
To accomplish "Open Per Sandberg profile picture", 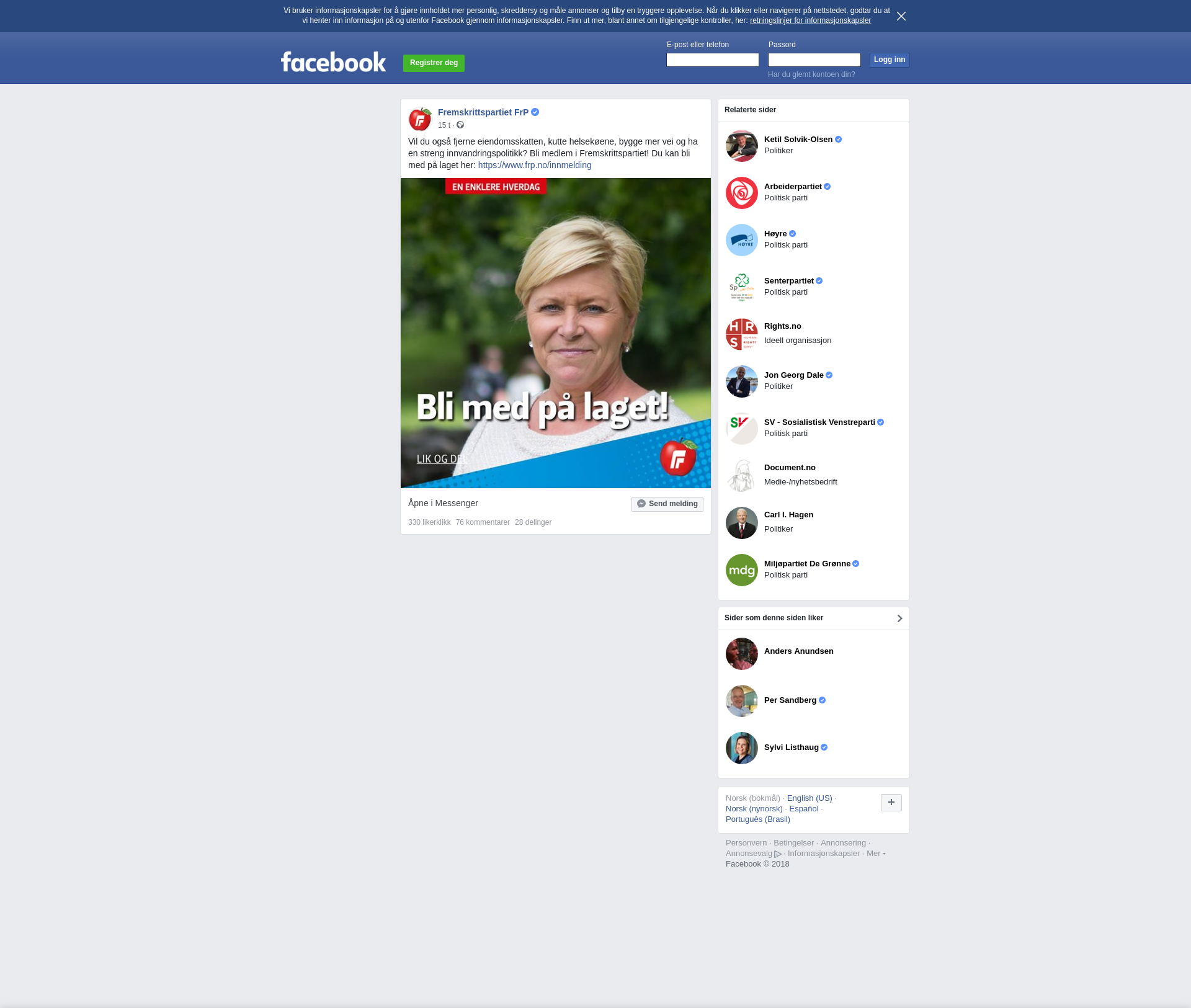I will [x=742, y=701].
